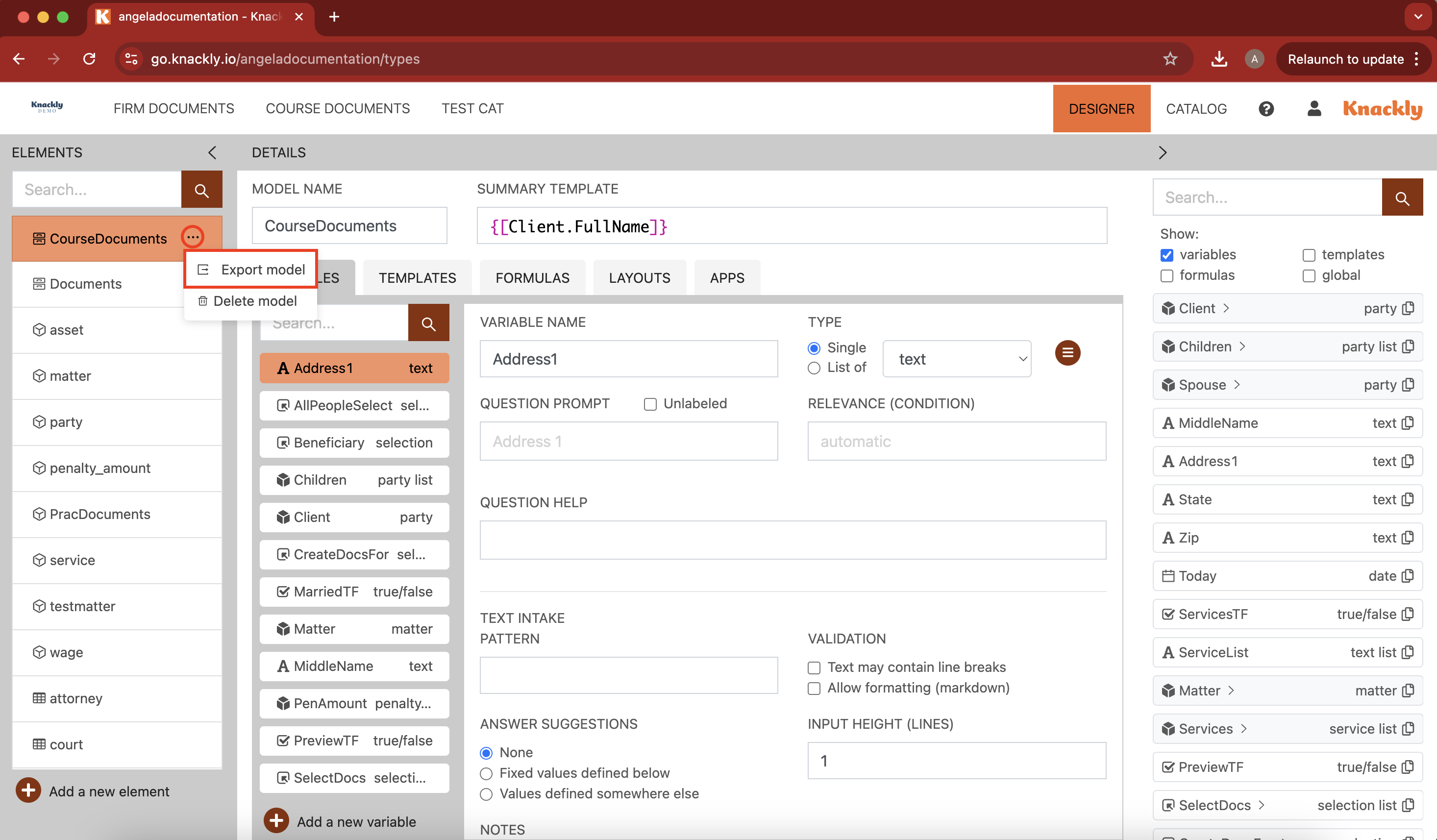Click the round hamburger menu icon beside type
This screenshot has width=1437, height=840.
(x=1067, y=353)
